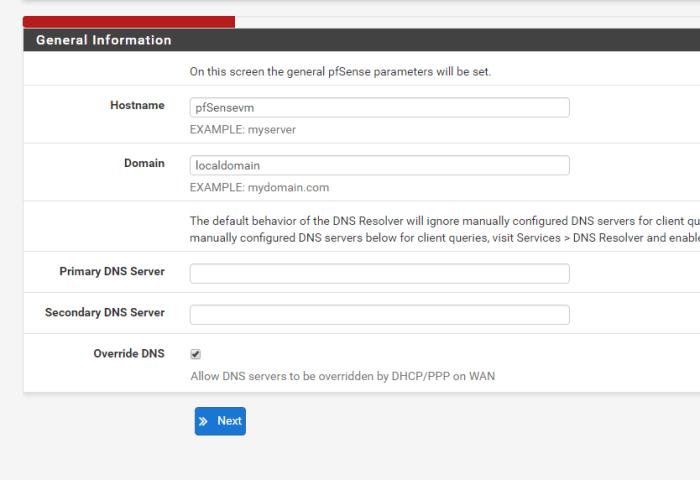The image size is (700, 480).
Task: Focus the Hostname field containing pfSensevm
Action: 379,107
